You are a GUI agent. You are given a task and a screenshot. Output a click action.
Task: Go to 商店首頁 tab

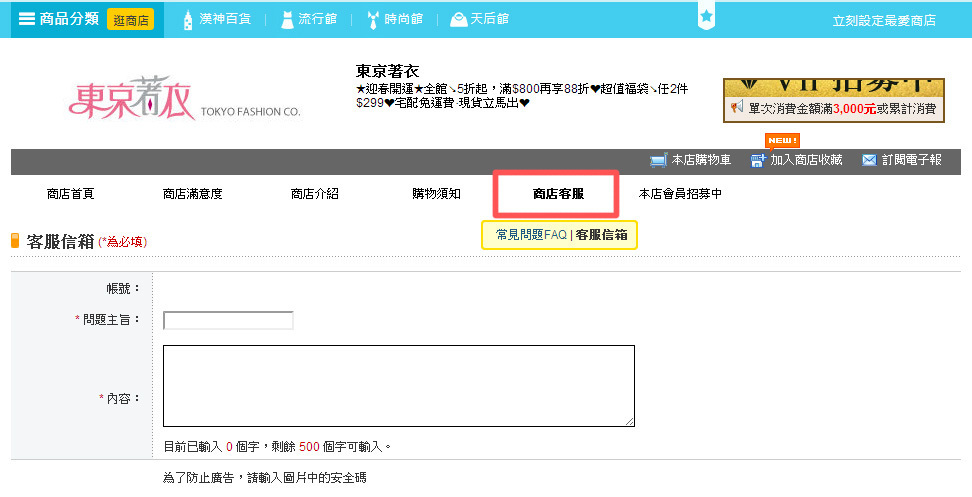coord(70,194)
